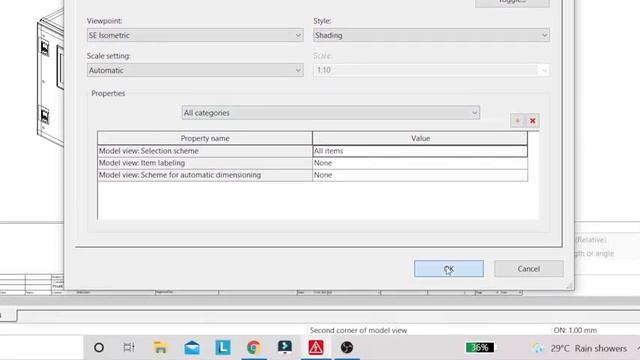Open the blue L app in taskbar
This screenshot has height=360, width=640.
(223, 348)
